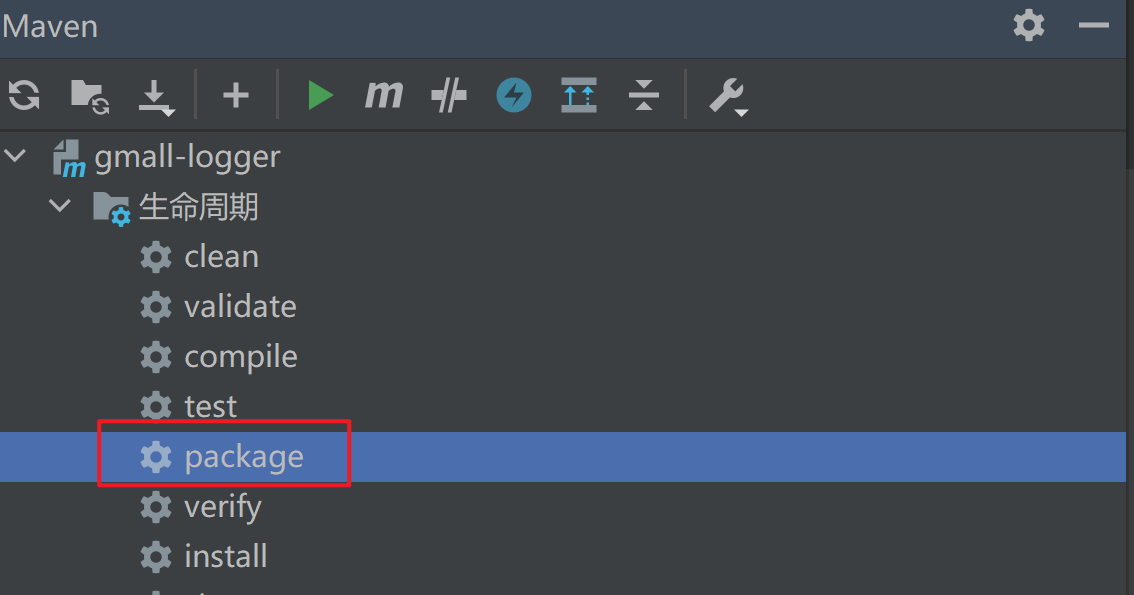This screenshot has width=1134, height=595.
Task: Download sources and documentation
Action: point(156,95)
